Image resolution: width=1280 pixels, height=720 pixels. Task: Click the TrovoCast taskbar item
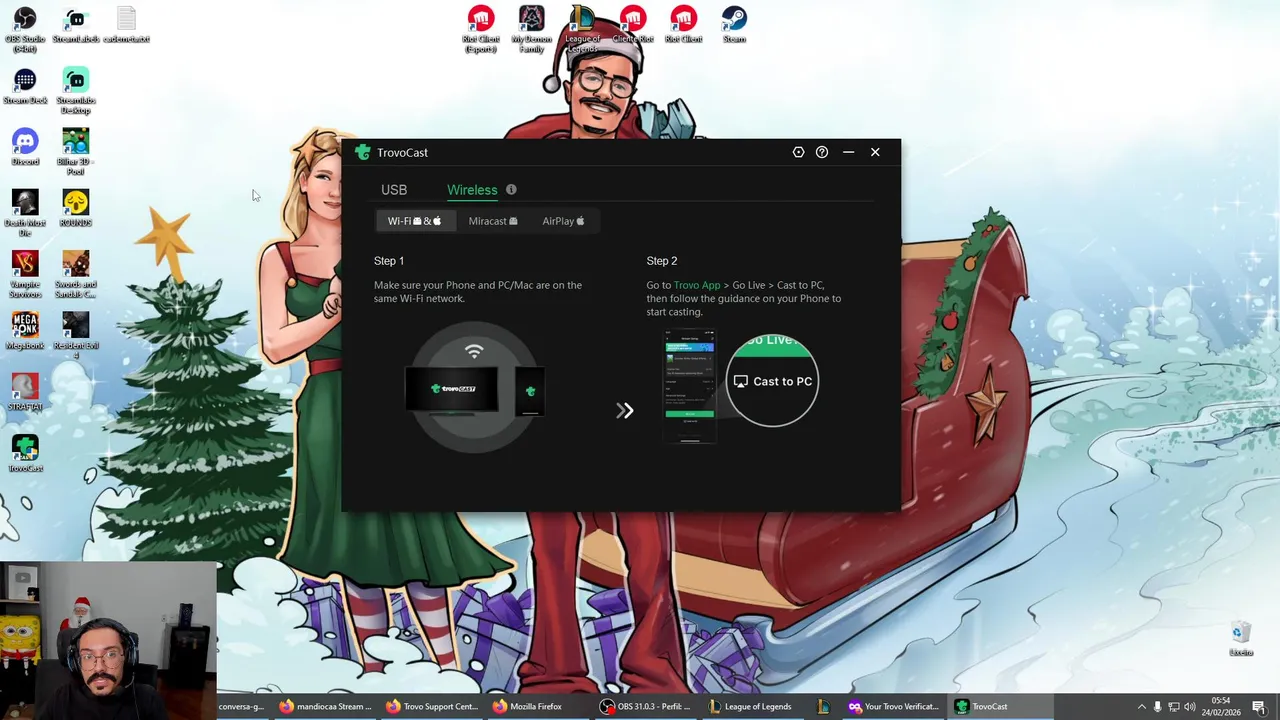tap(998, 706)
